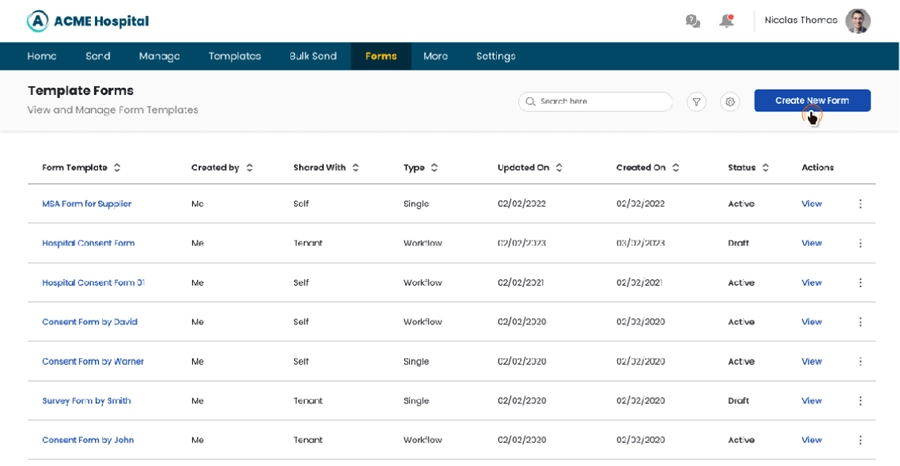Sort by Shared With column arrows
This screenshot has height=466, width=900.
click(x=356, y=168)
